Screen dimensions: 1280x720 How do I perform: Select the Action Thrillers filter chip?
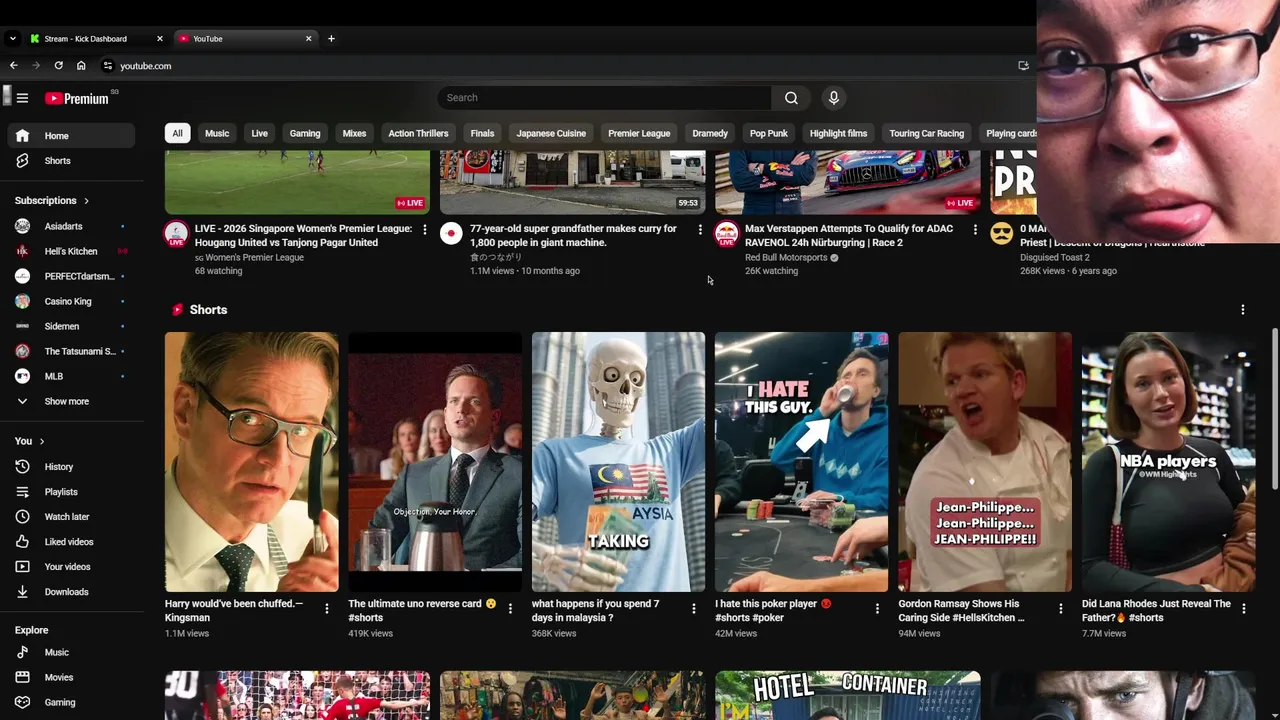418,133
